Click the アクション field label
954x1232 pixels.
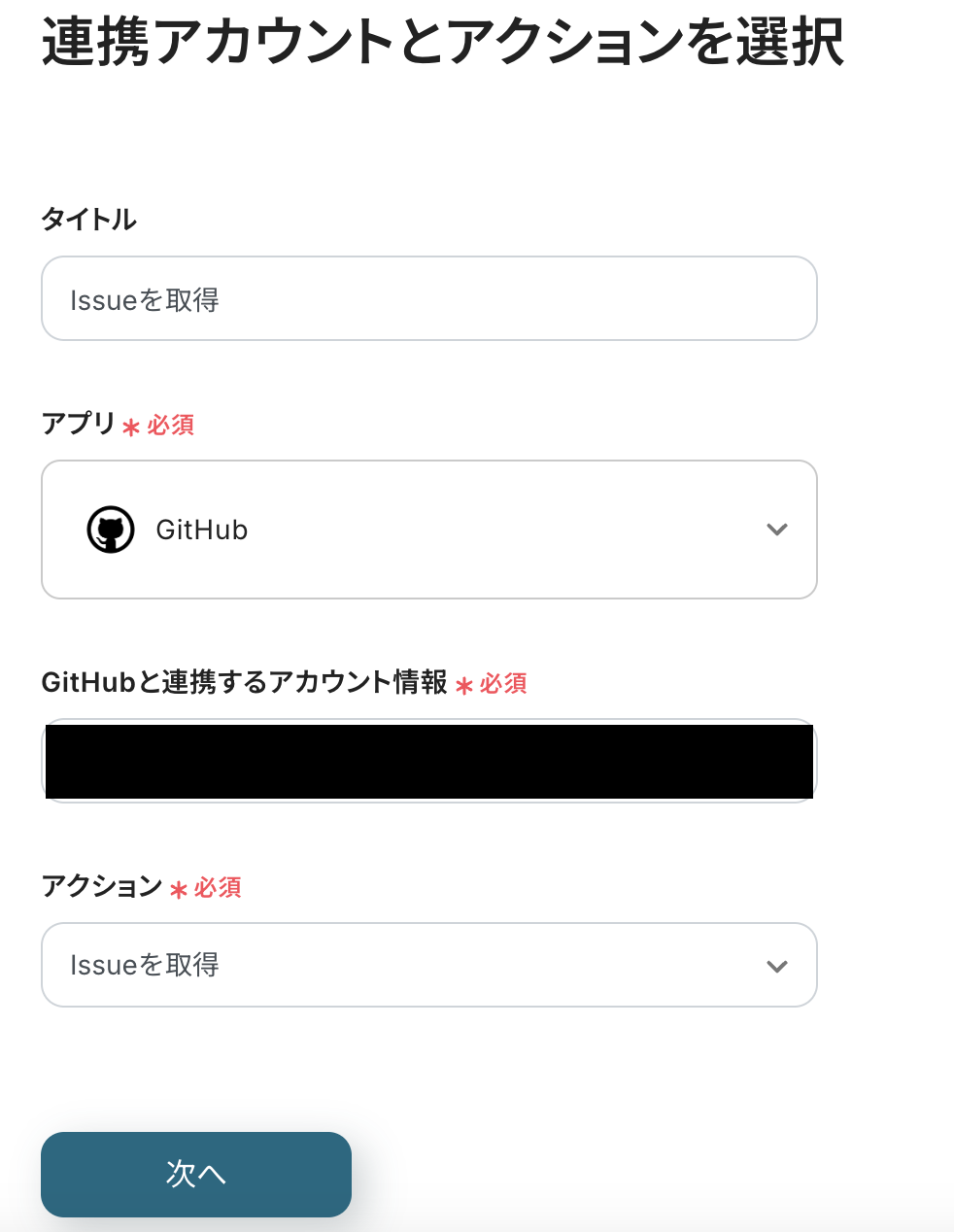click(102, 886)
